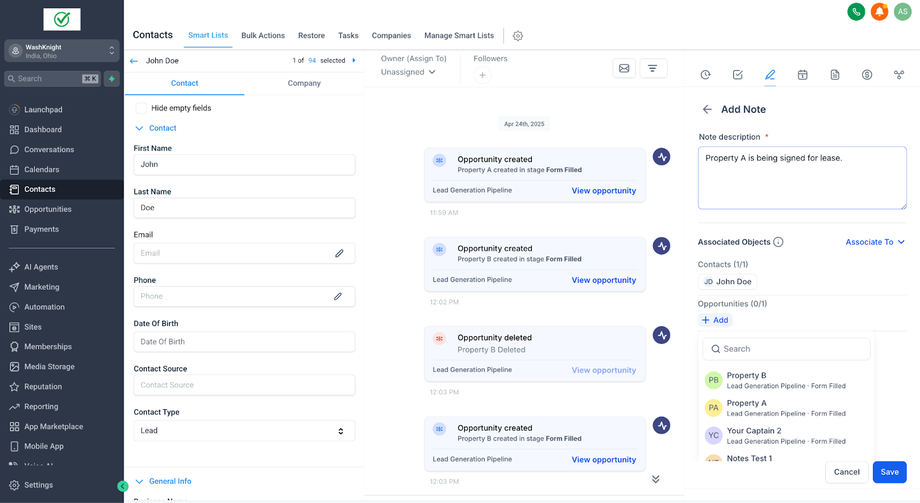This screenshot has height=503, width=920.
Task: Open the tasks checkmark icon panel
Action: [x=737, y=75]
